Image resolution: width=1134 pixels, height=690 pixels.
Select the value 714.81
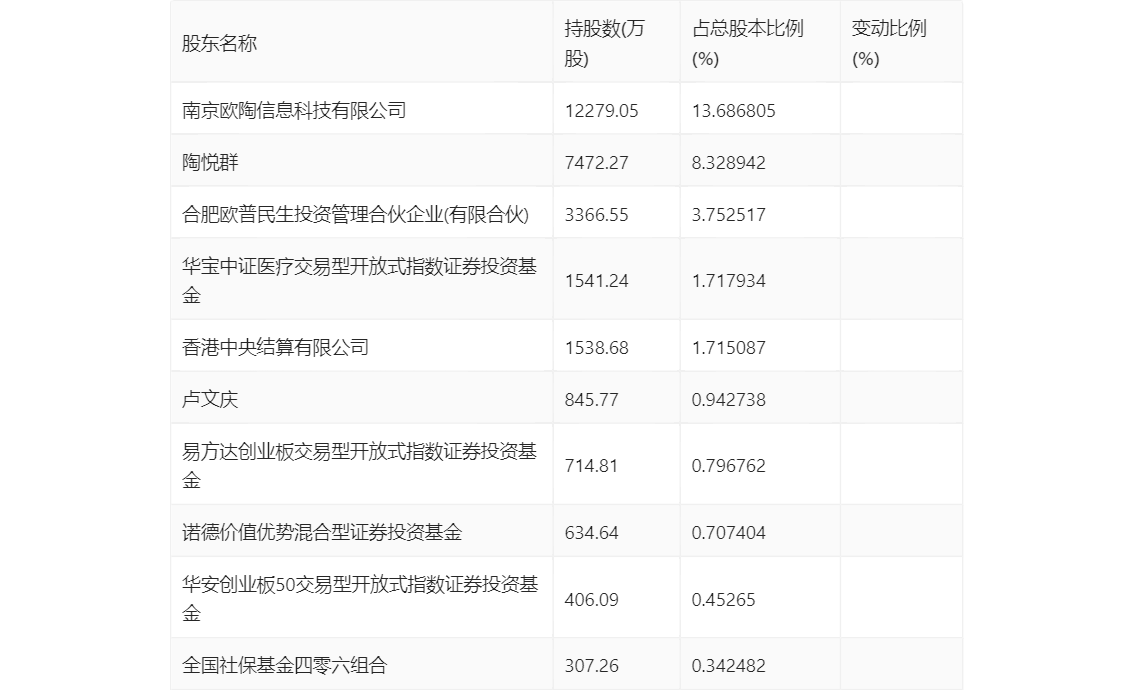[x=591, y=466]
